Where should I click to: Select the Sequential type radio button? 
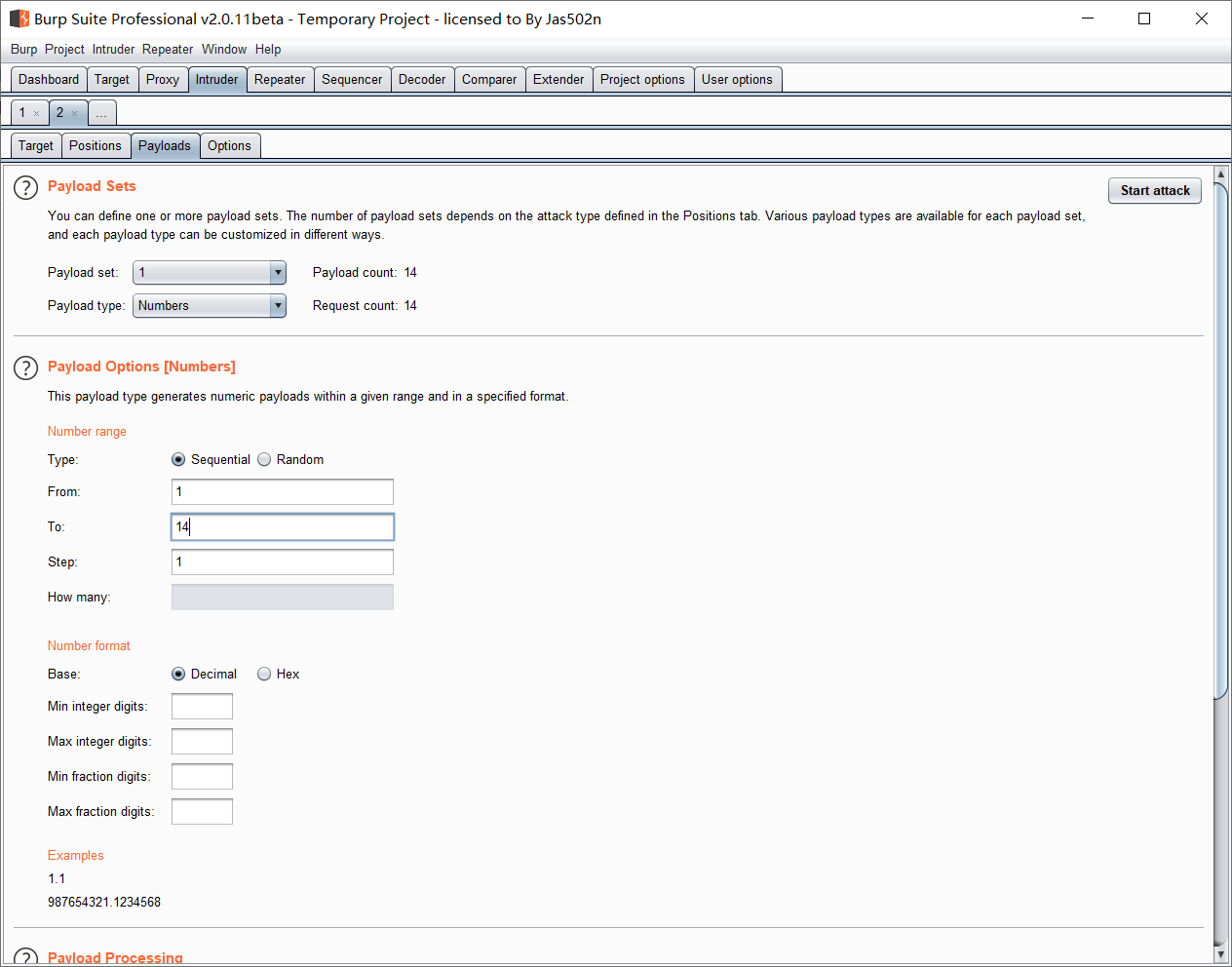click(178, 460)
